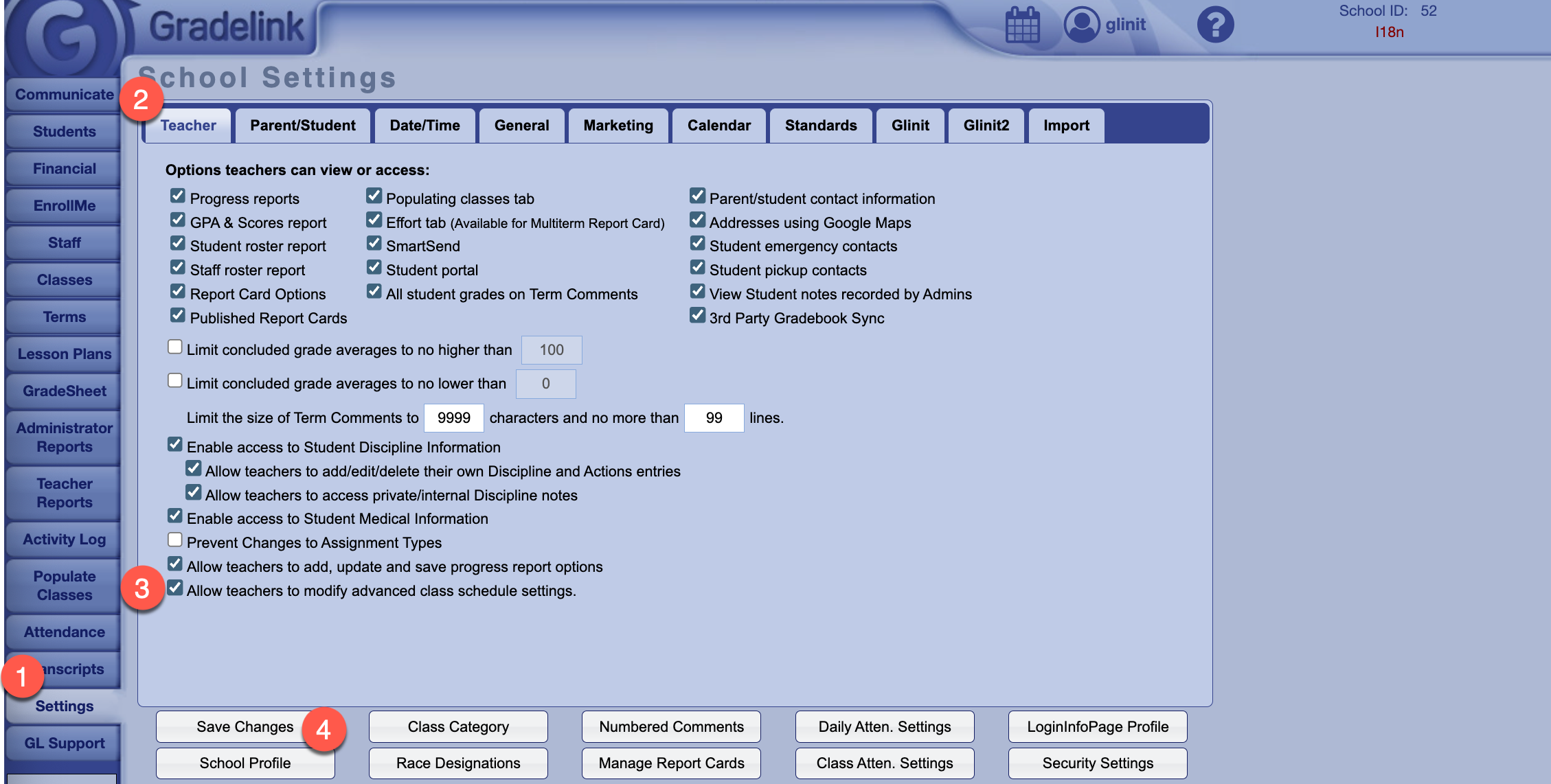Image resolution: width=1551 pixels, height=784 pixels.
Task: Click Manage Report Cards
Action: [x=671, y=763]
